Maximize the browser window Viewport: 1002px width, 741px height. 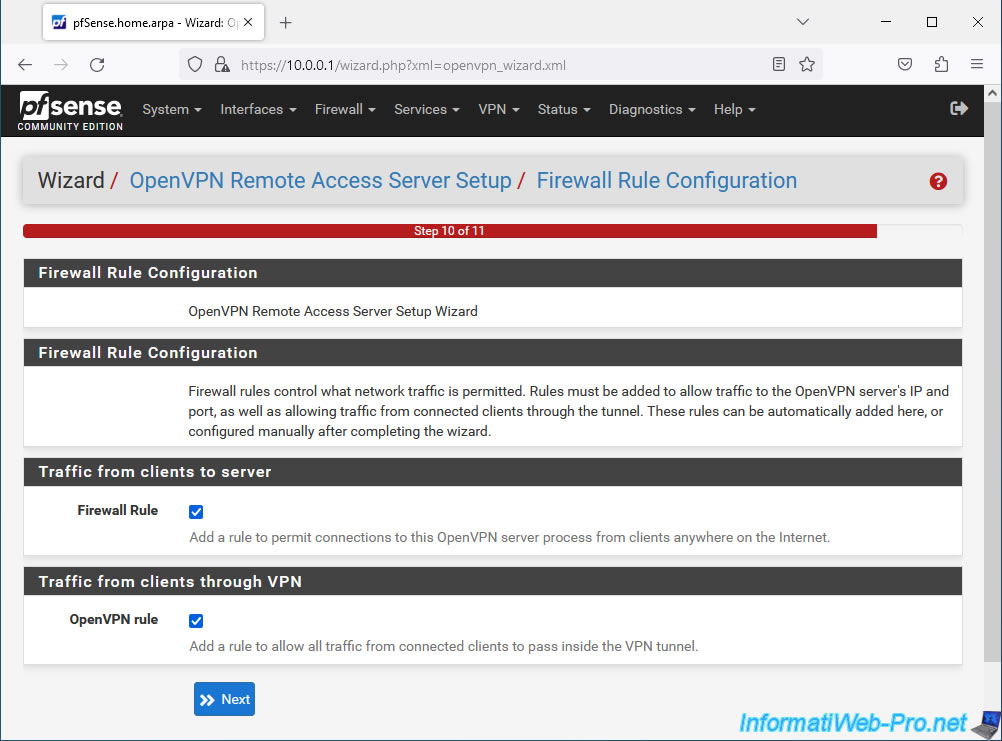932,22
